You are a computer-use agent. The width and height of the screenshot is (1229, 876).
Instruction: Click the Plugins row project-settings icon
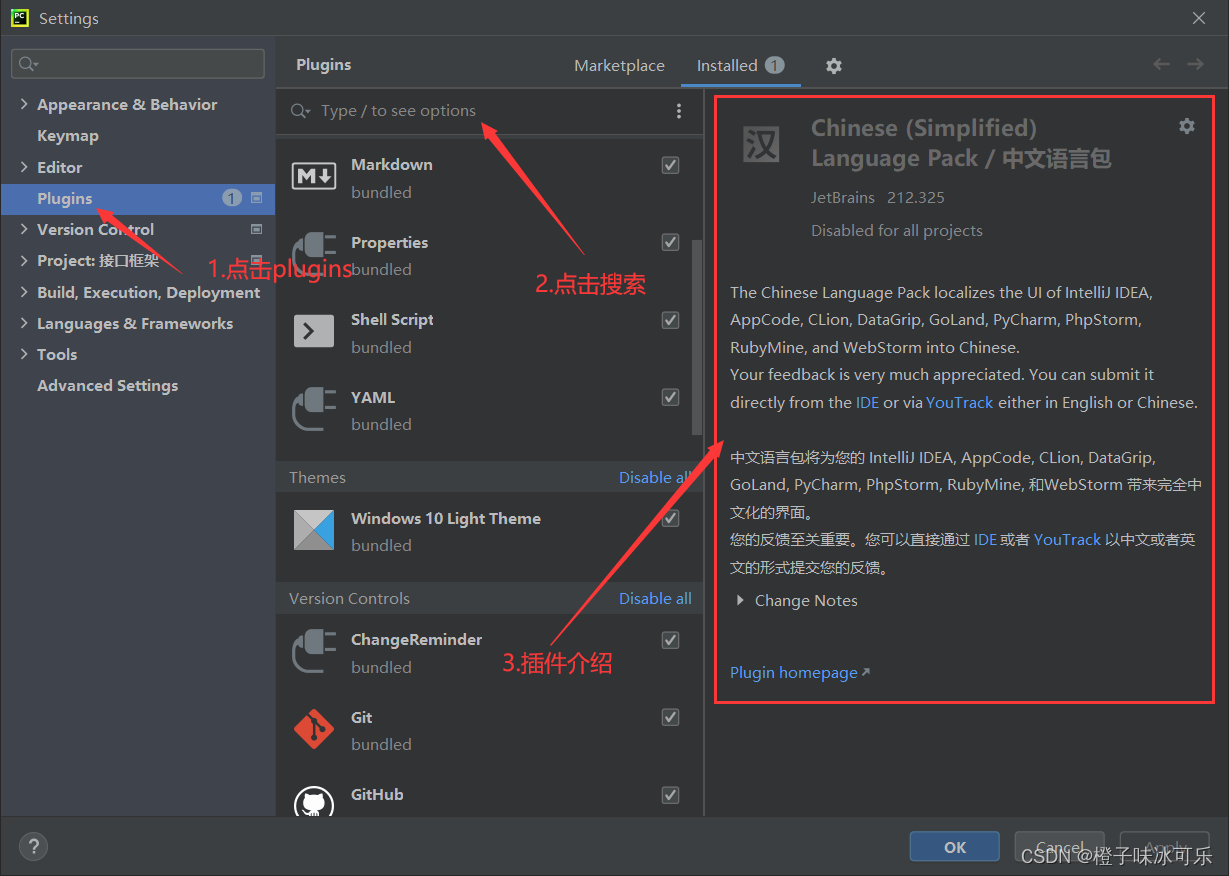point(256,198)
